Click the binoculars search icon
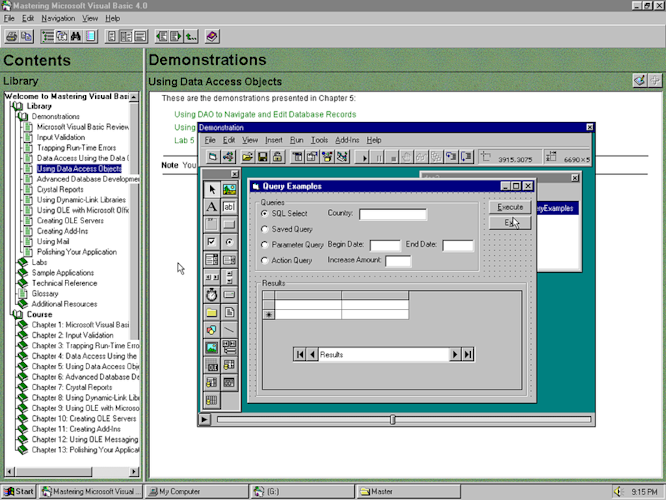Viewport: 666px width, 500px height. (76, 37)
